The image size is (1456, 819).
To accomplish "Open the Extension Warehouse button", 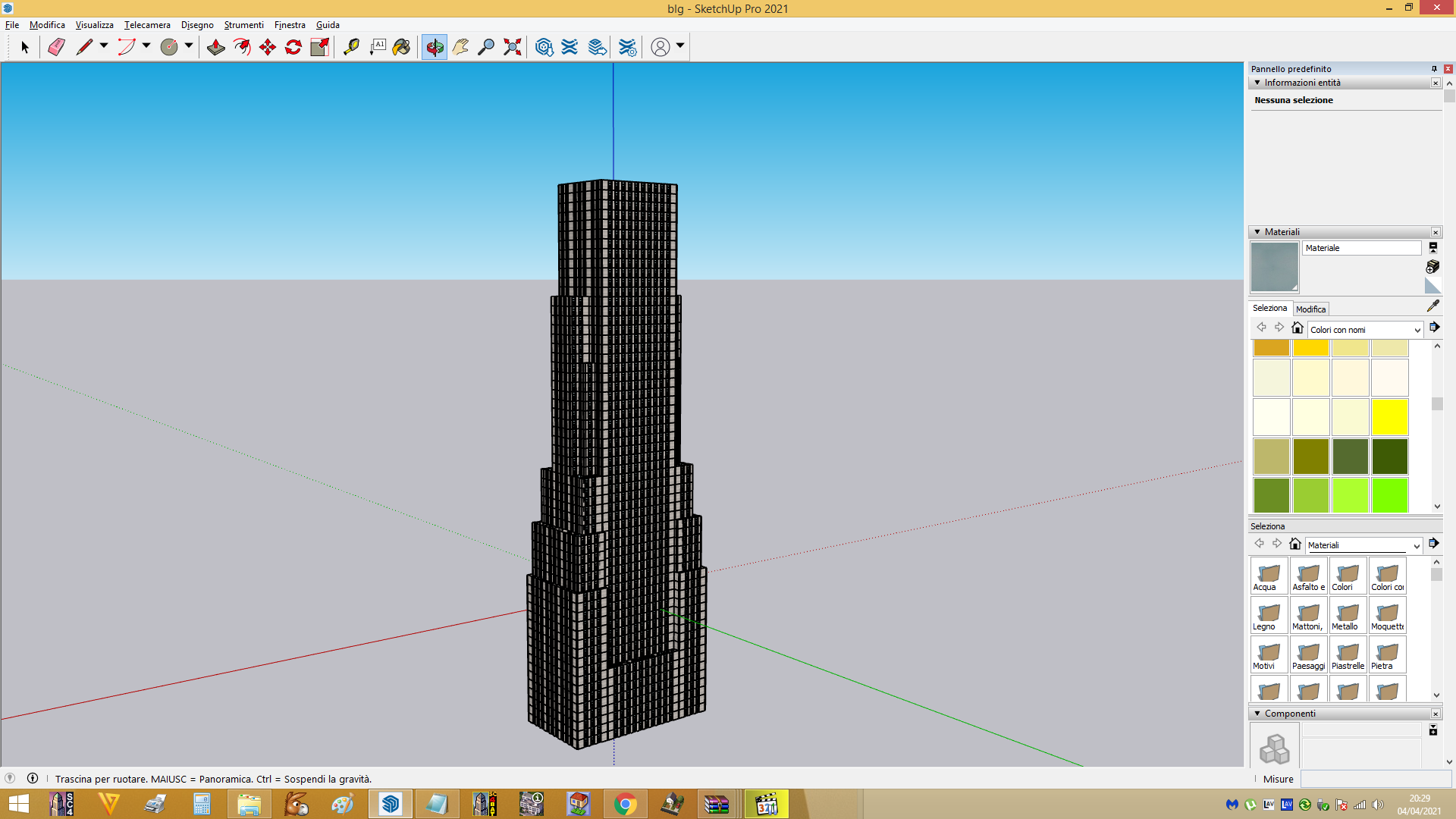I will pos(570,47).
